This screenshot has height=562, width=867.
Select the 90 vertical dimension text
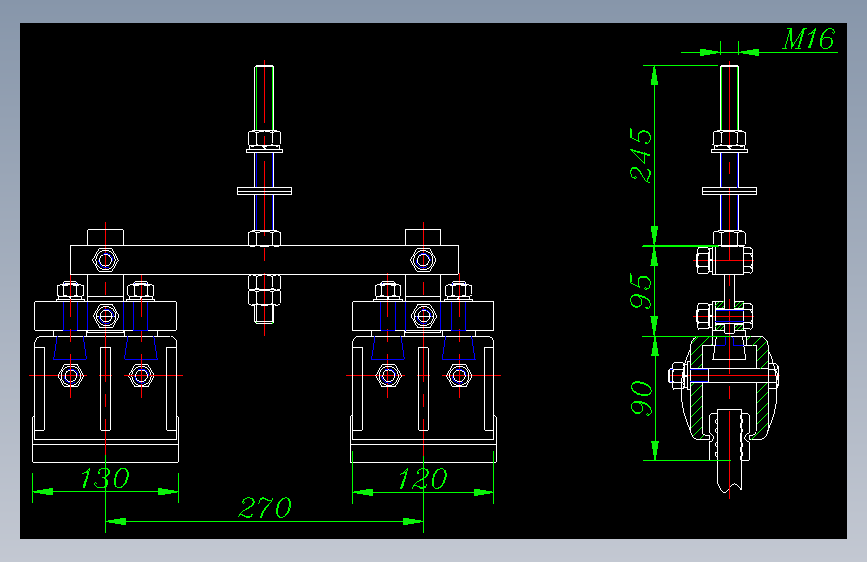(x=641, y=398)
